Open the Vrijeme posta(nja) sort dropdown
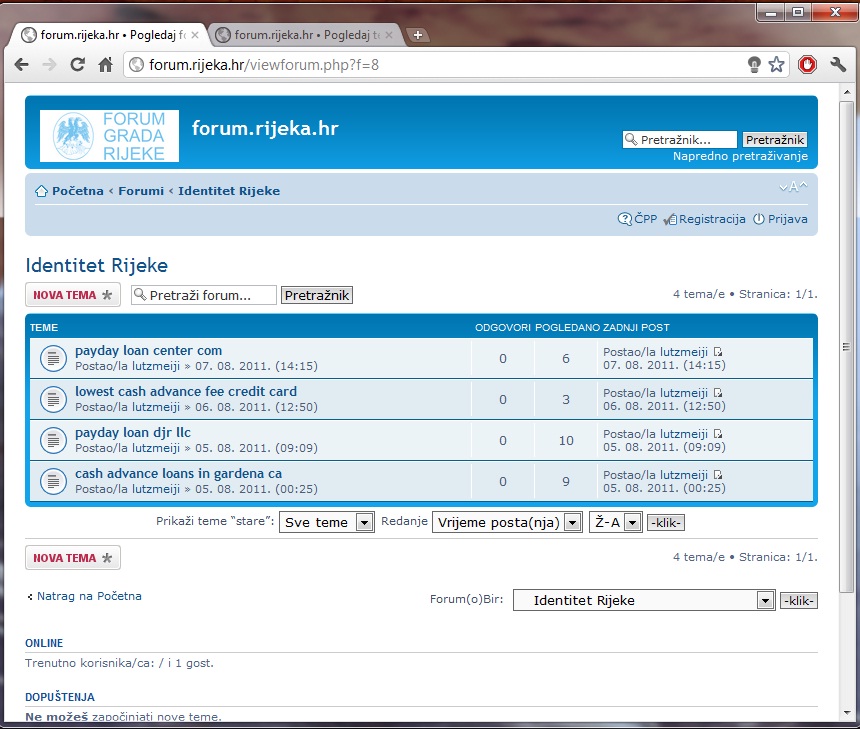 pyautogui.click(x=571, y=522)
